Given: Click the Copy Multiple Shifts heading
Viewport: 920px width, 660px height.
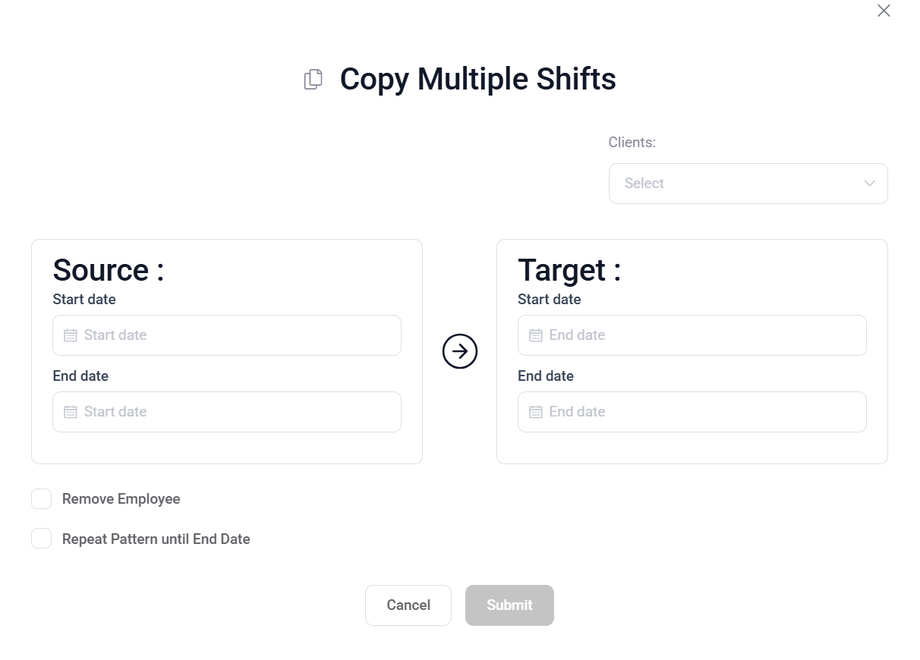Looking at the screenshot, I should 477,79.
